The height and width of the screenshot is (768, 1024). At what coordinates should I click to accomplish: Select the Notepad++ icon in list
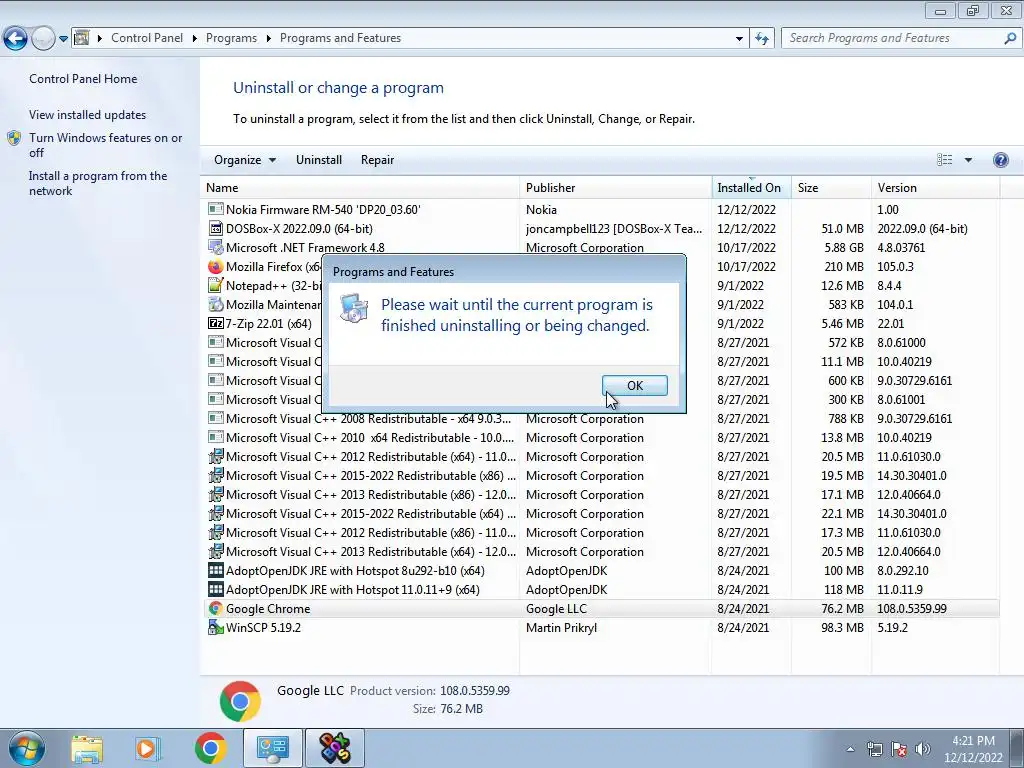216,285
